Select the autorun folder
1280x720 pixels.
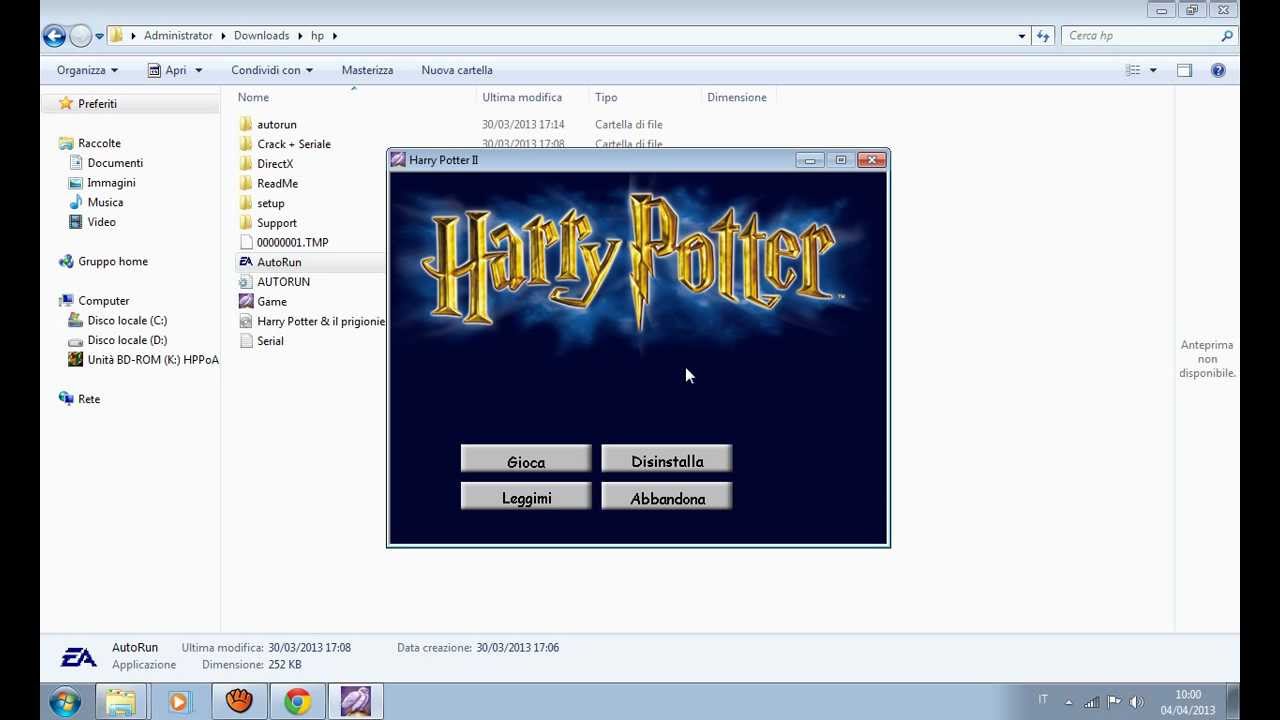click(x=277, y=125)
